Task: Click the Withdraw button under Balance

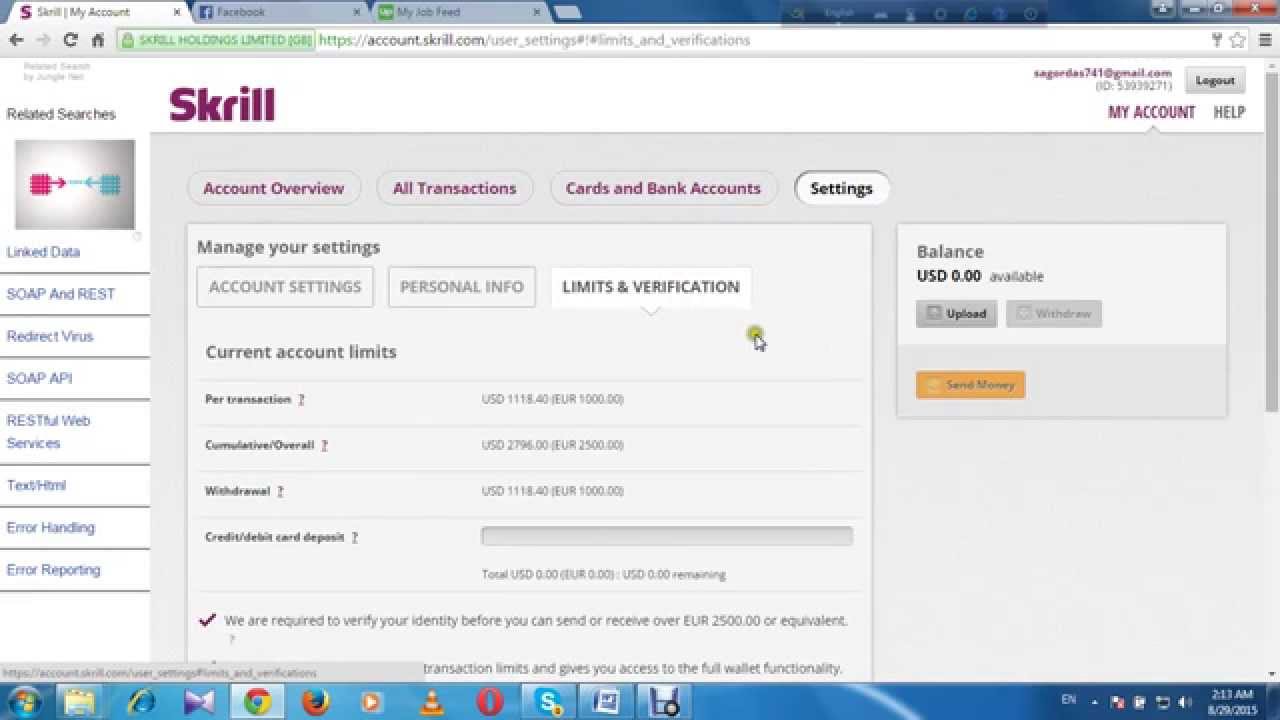Action: point(1054,314)
